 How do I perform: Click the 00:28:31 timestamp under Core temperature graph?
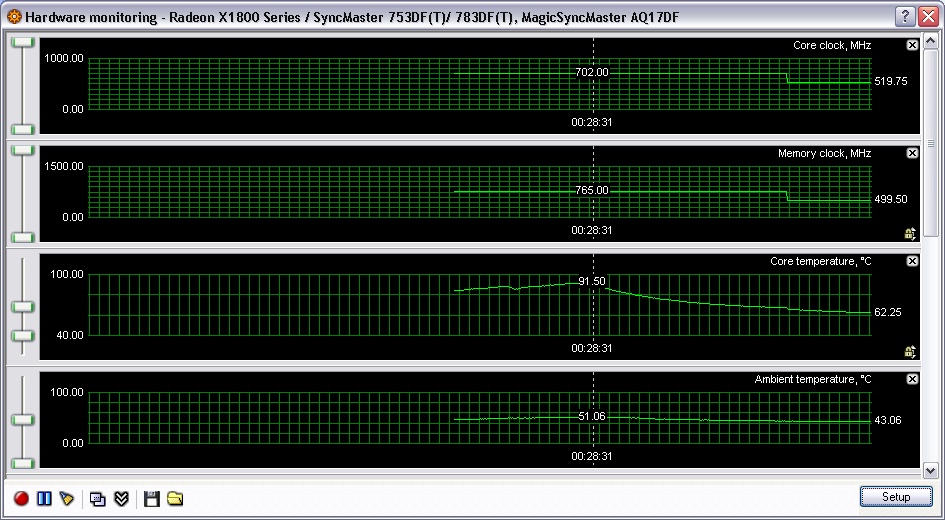click(x=592, y=348)
